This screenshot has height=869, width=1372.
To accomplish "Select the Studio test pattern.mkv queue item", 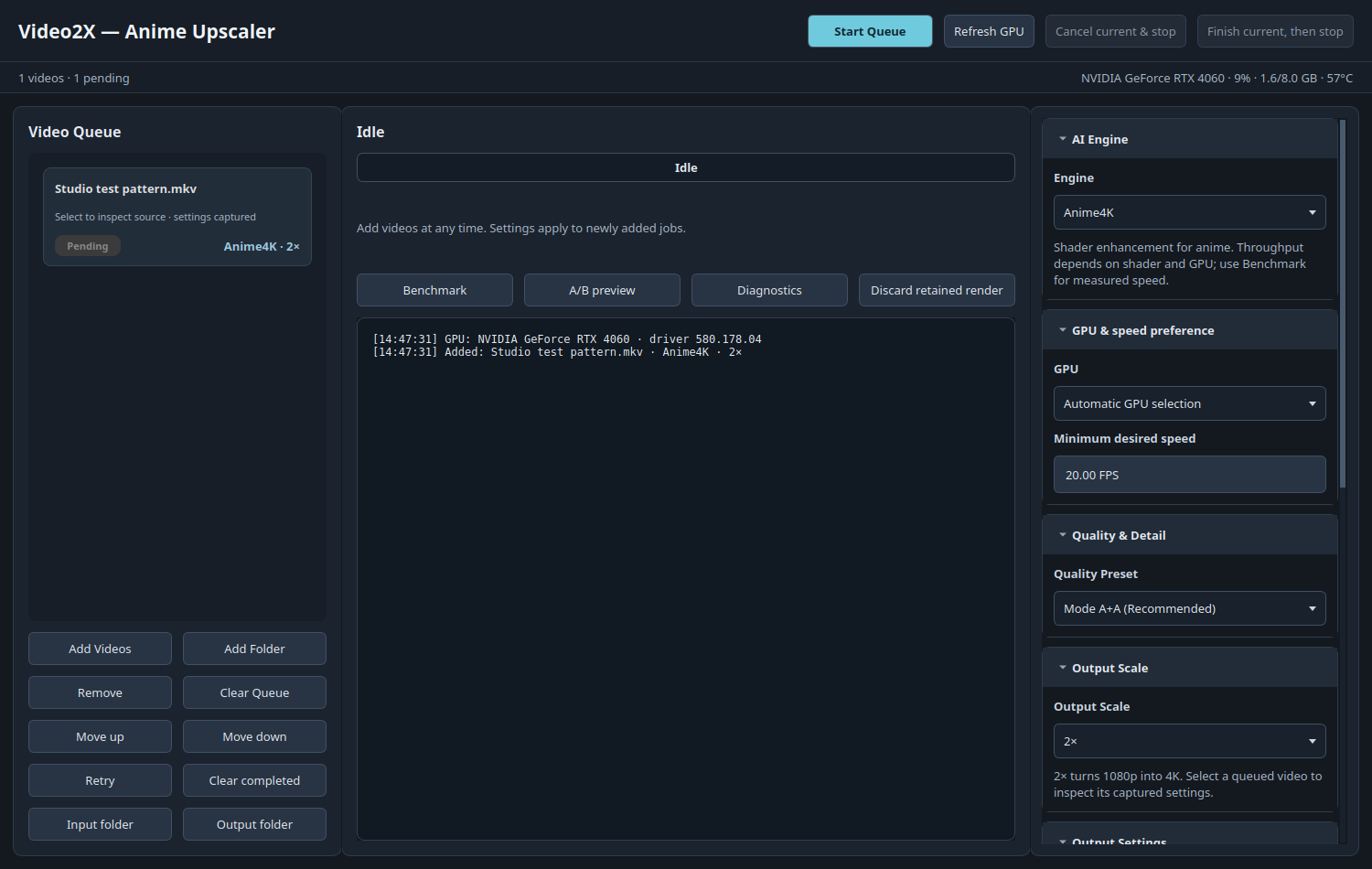I will [177, 217].
